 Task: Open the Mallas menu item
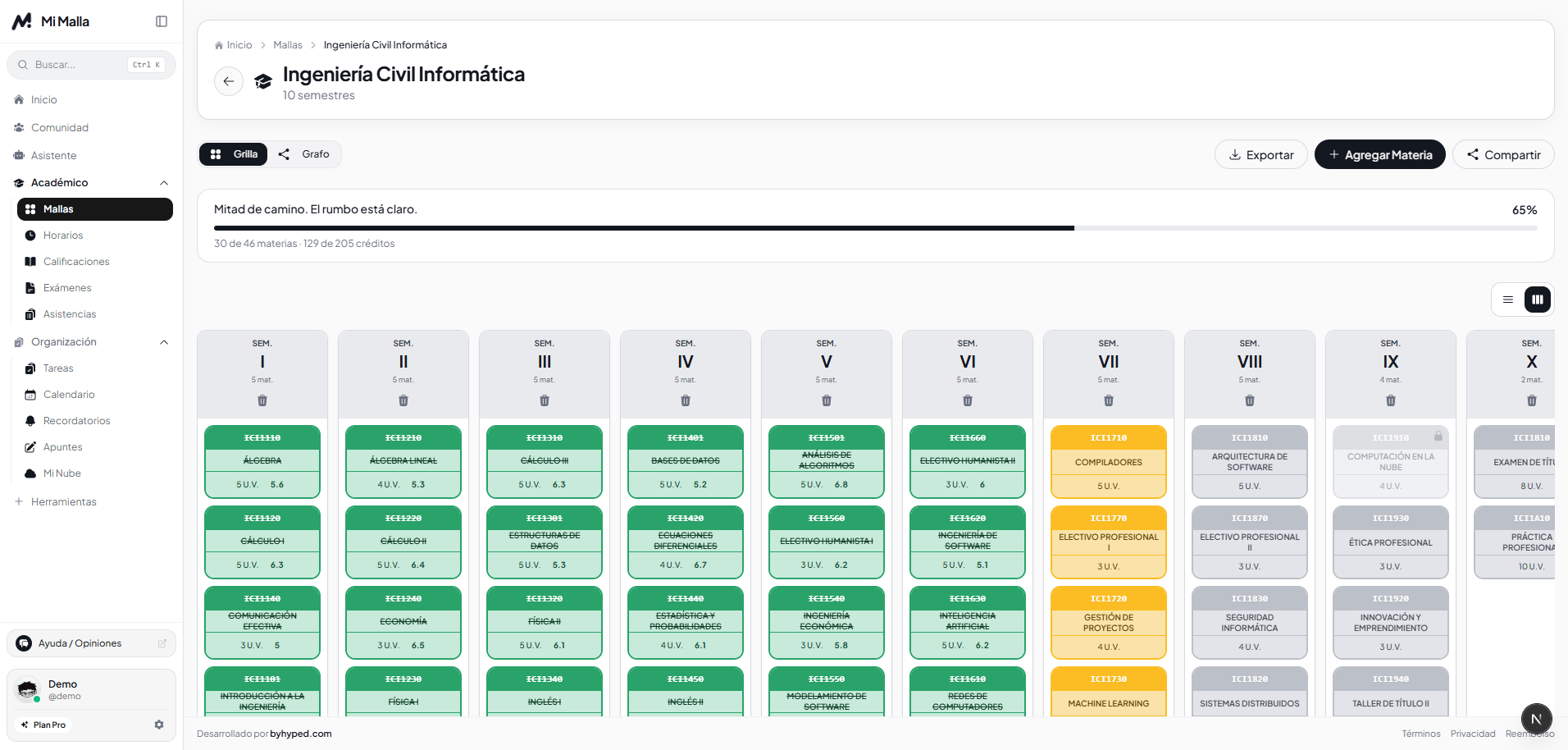click(95, 209)
